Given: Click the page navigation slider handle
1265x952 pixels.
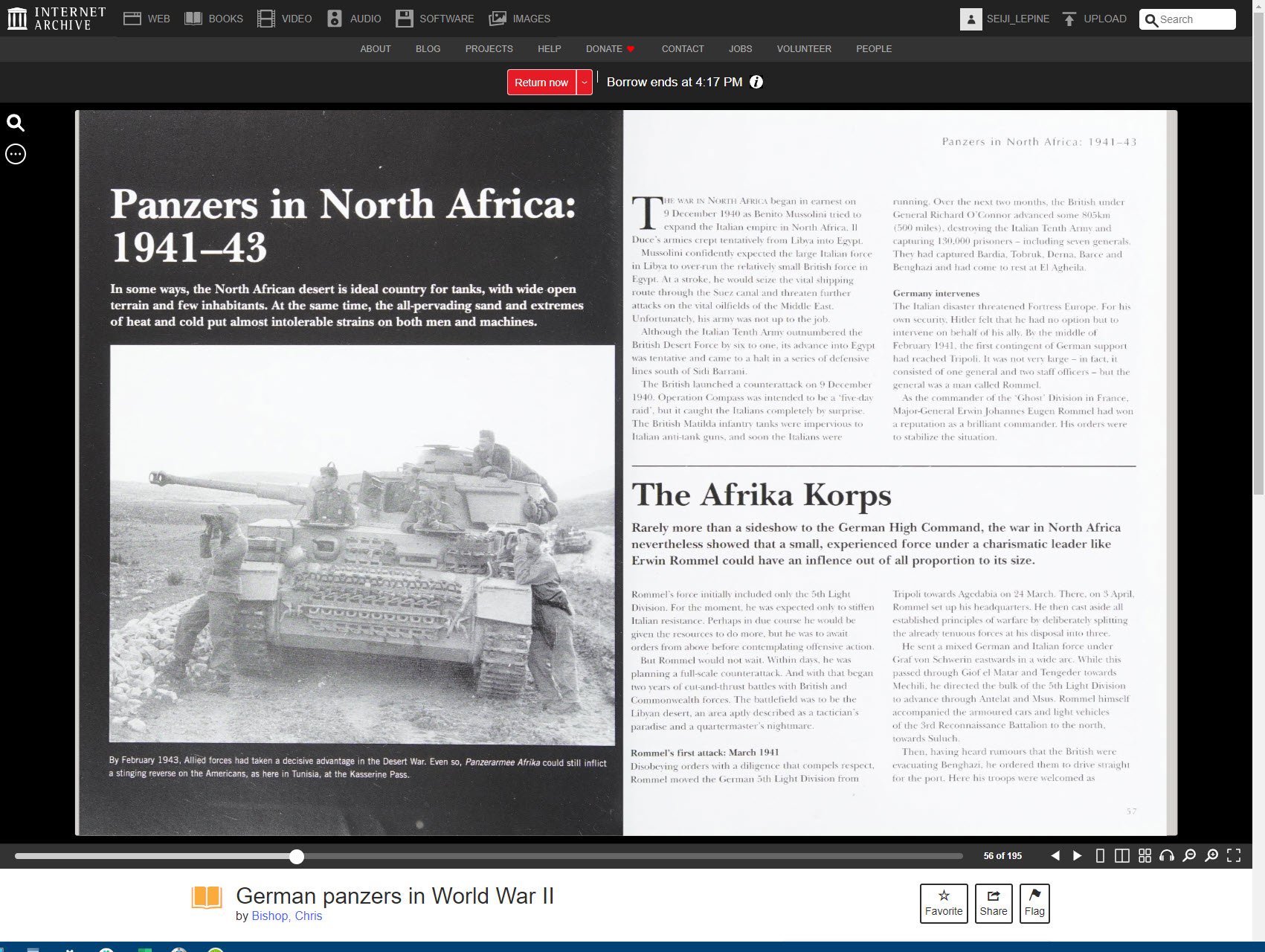Looking at the screenshot, I should click(x=297, y=857).
